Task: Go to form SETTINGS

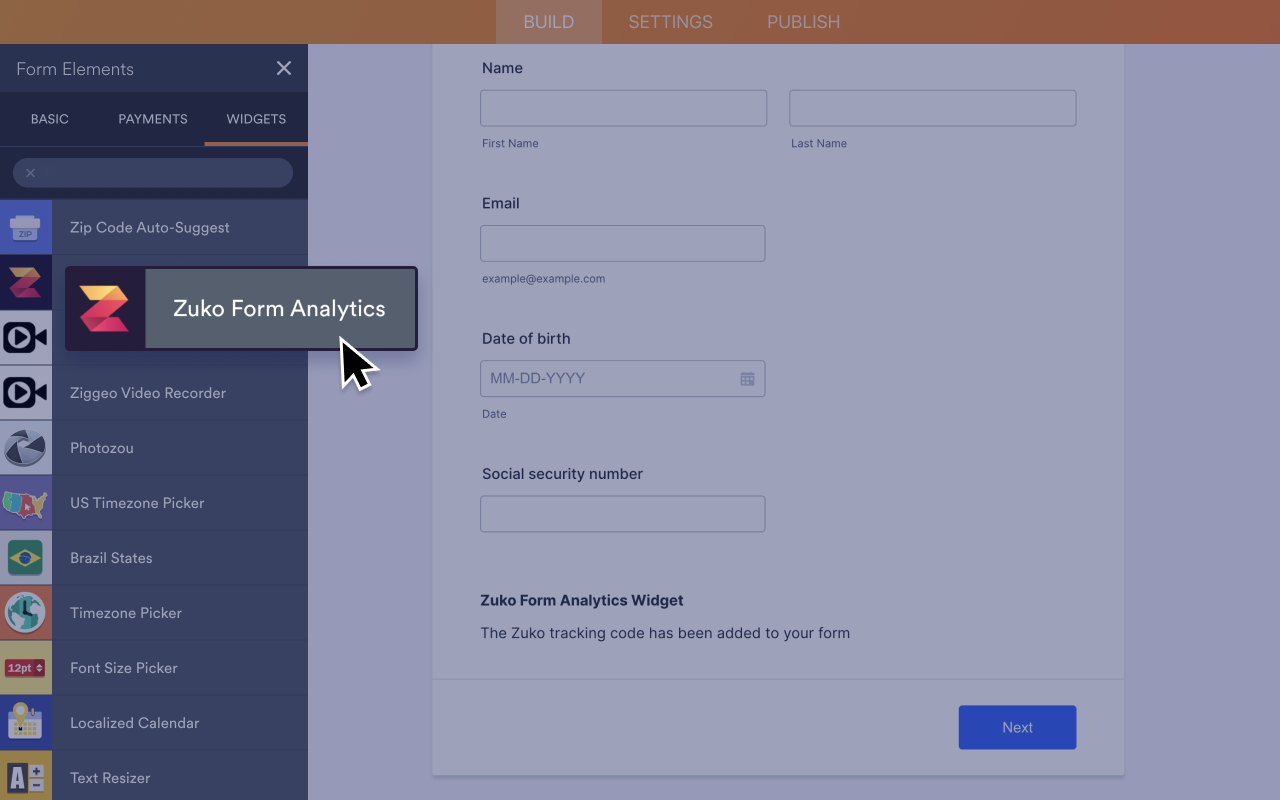Action: 670,21
